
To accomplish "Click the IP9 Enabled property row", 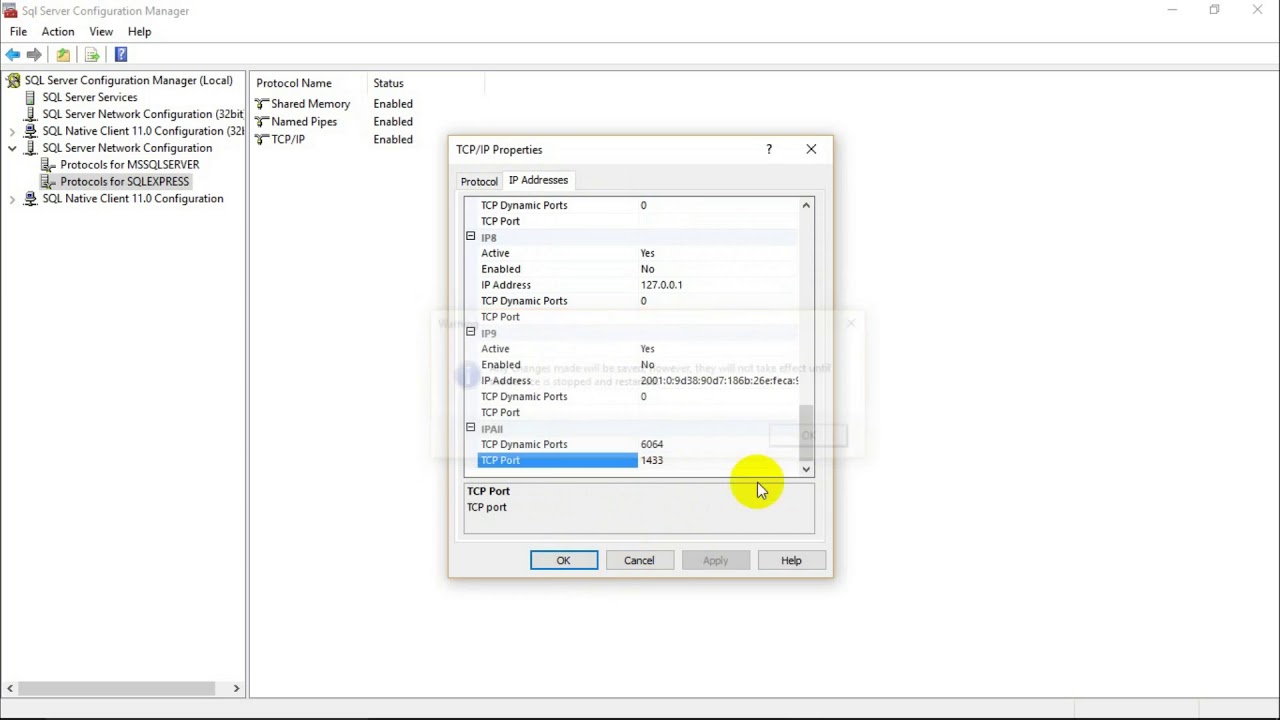I will [x=638, y=365].
